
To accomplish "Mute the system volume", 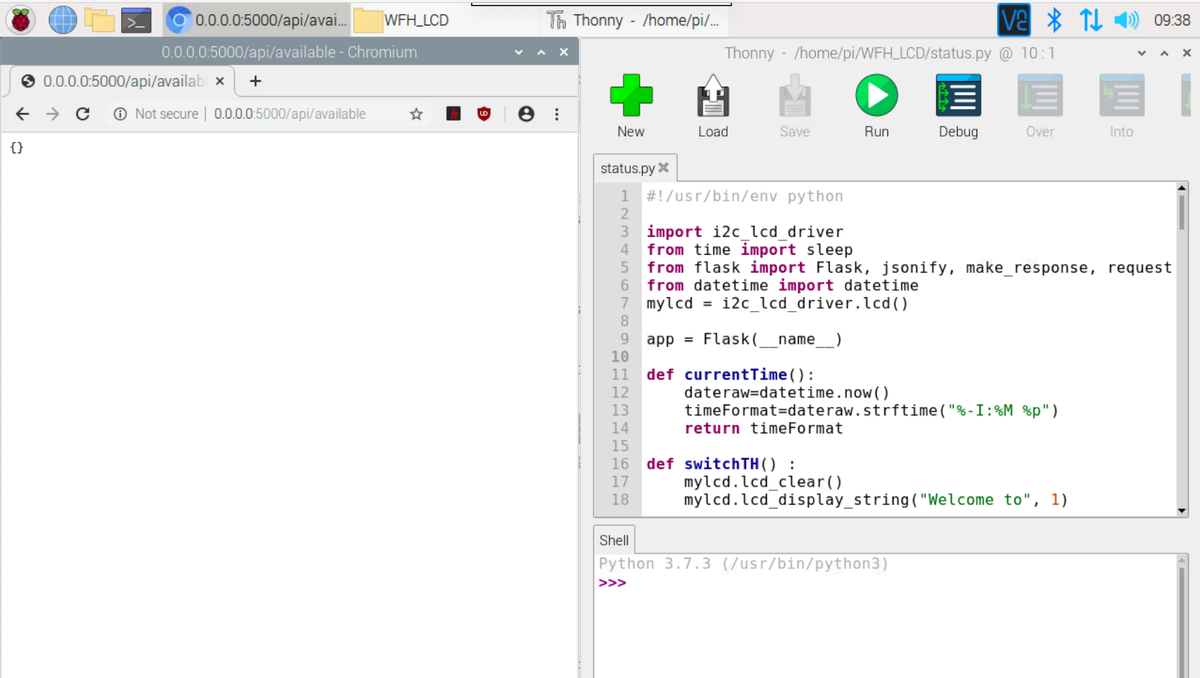I will tap(1129, 18).
